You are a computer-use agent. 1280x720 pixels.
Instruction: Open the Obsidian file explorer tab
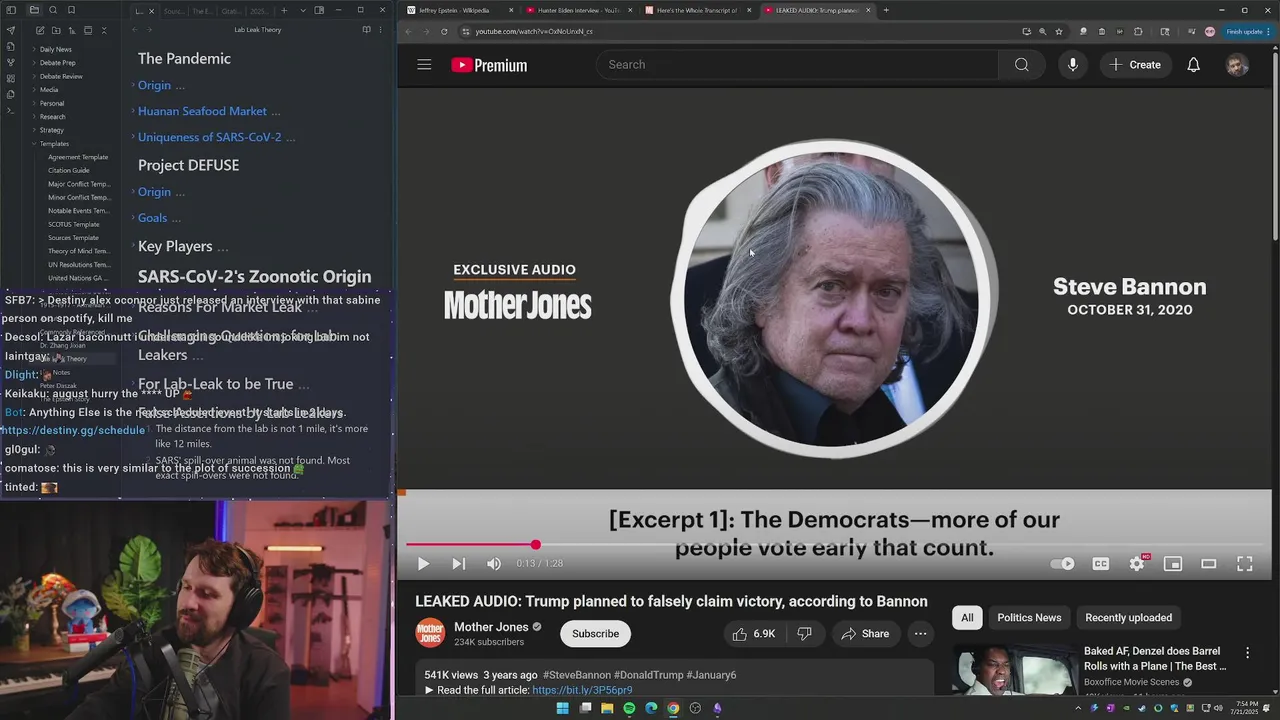point(33,10)
